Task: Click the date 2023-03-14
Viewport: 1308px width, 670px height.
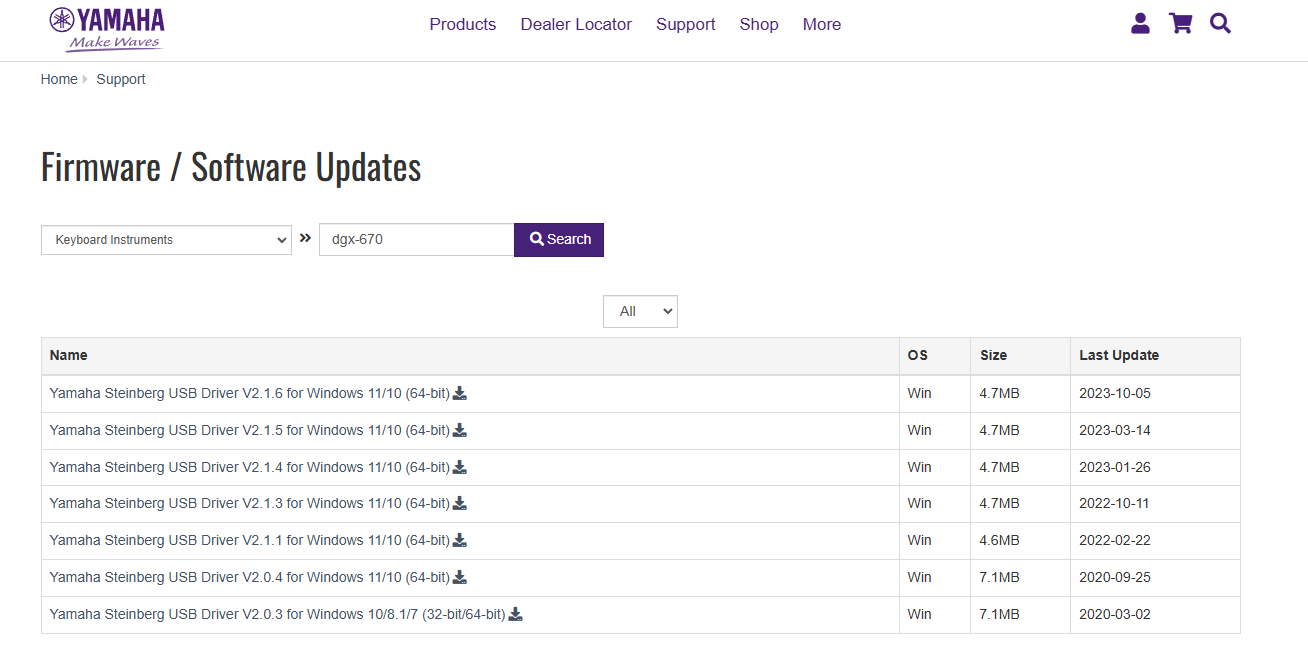Action: (1115, 430)
